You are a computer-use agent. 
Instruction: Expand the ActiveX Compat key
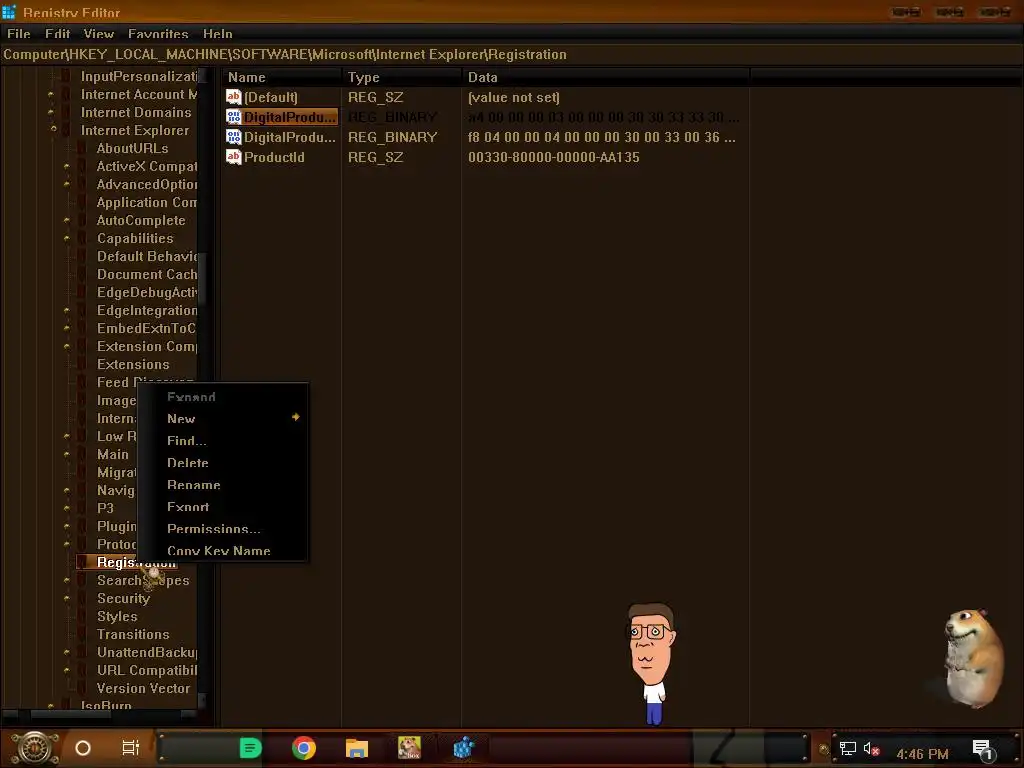pos(67,167)
